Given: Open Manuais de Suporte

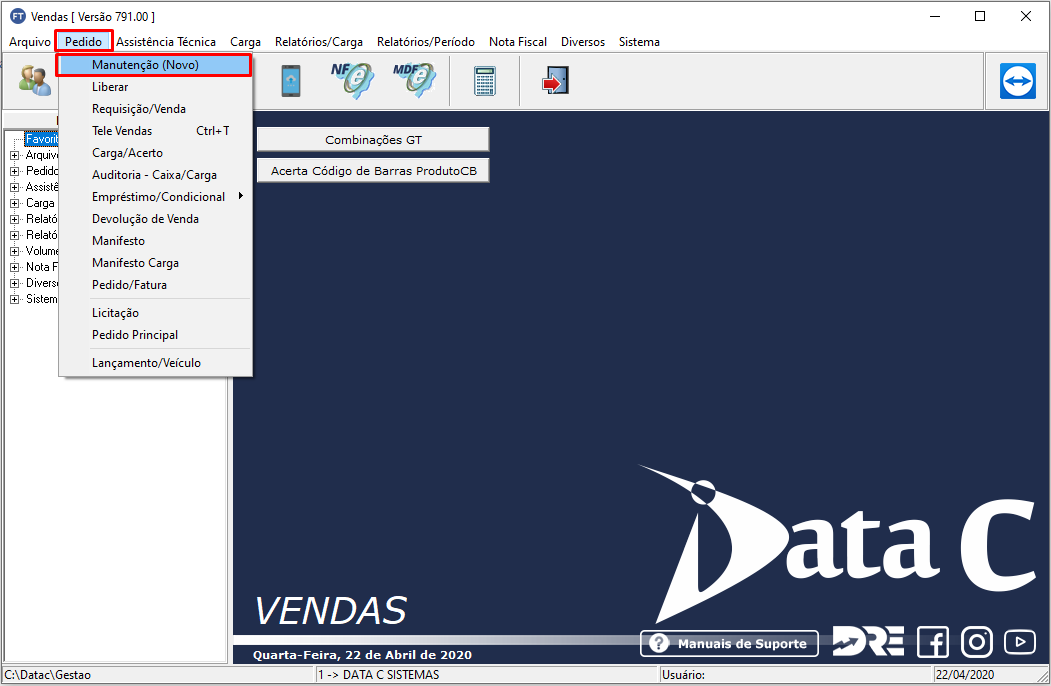Looking at the screenshot, I should point(729,643).
